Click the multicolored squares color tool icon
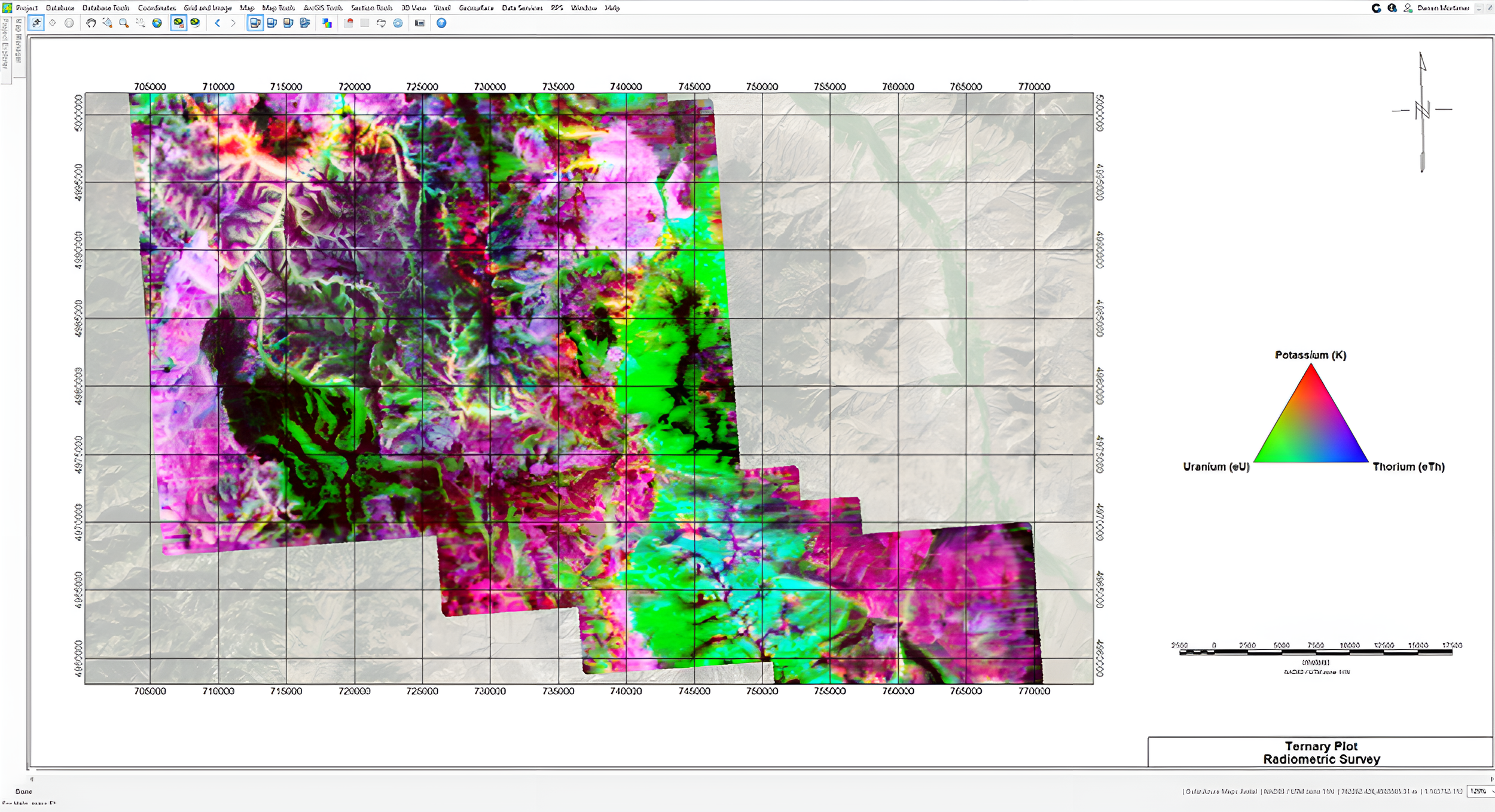This screenshot has width=1495, height=812. (x=327, y=23)
